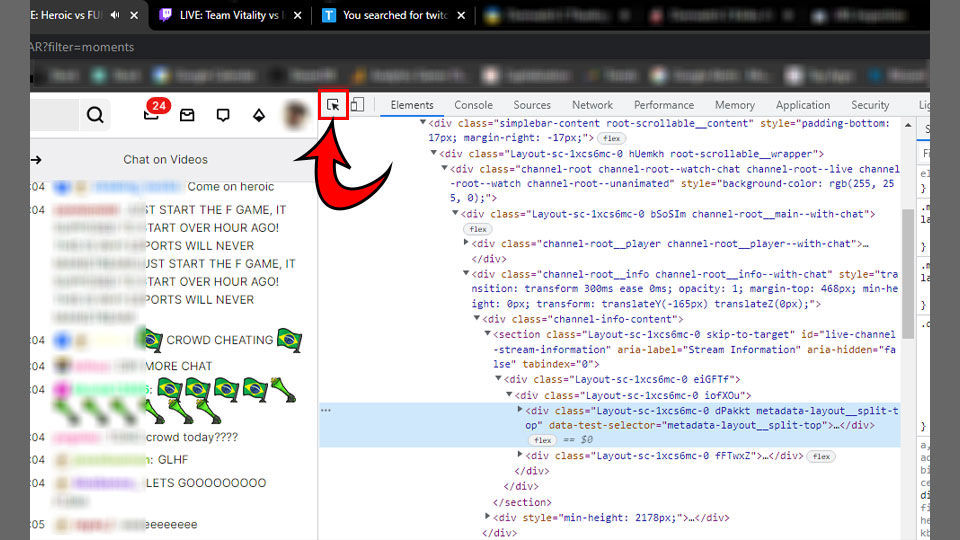Expand the fFTwxZ div node
This screenshot has height=540, width=960.
pyautogui.click(x=520, y=454)
